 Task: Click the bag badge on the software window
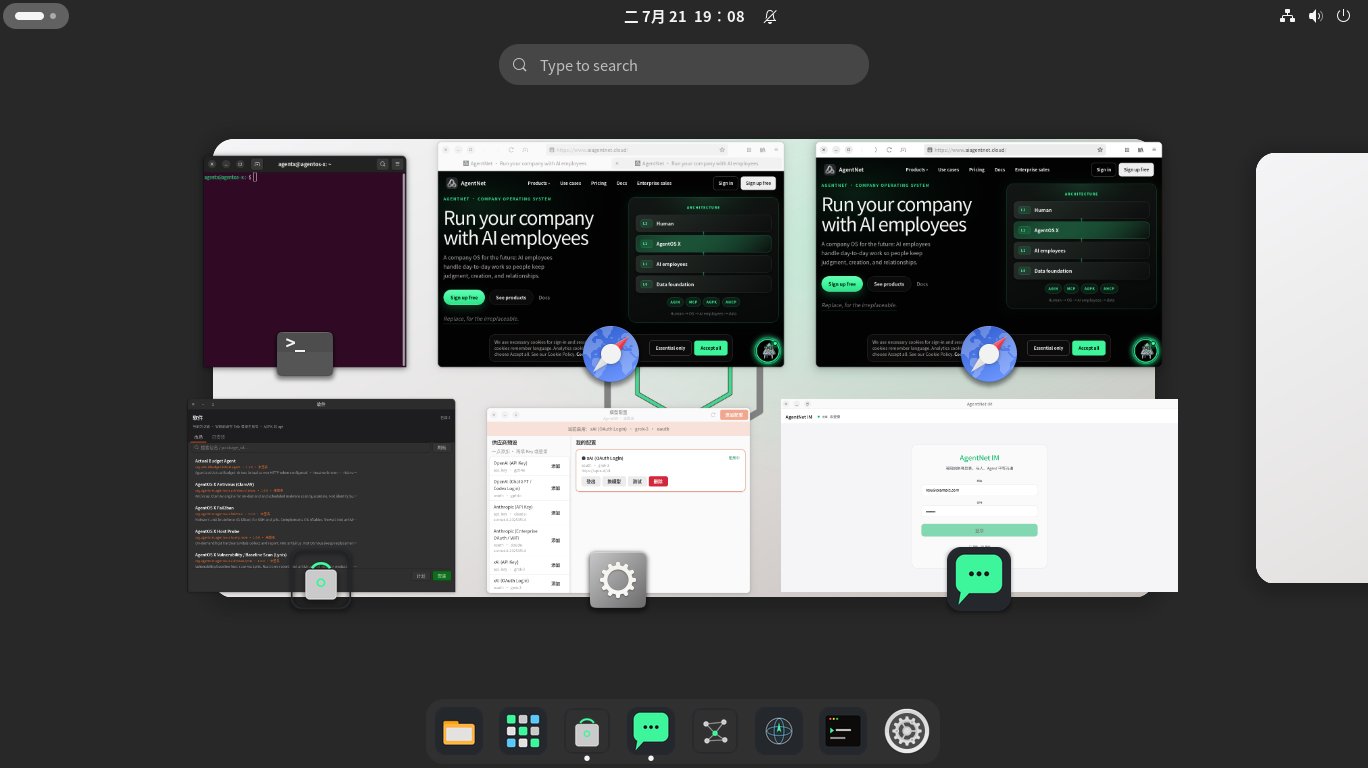[320, 580]
